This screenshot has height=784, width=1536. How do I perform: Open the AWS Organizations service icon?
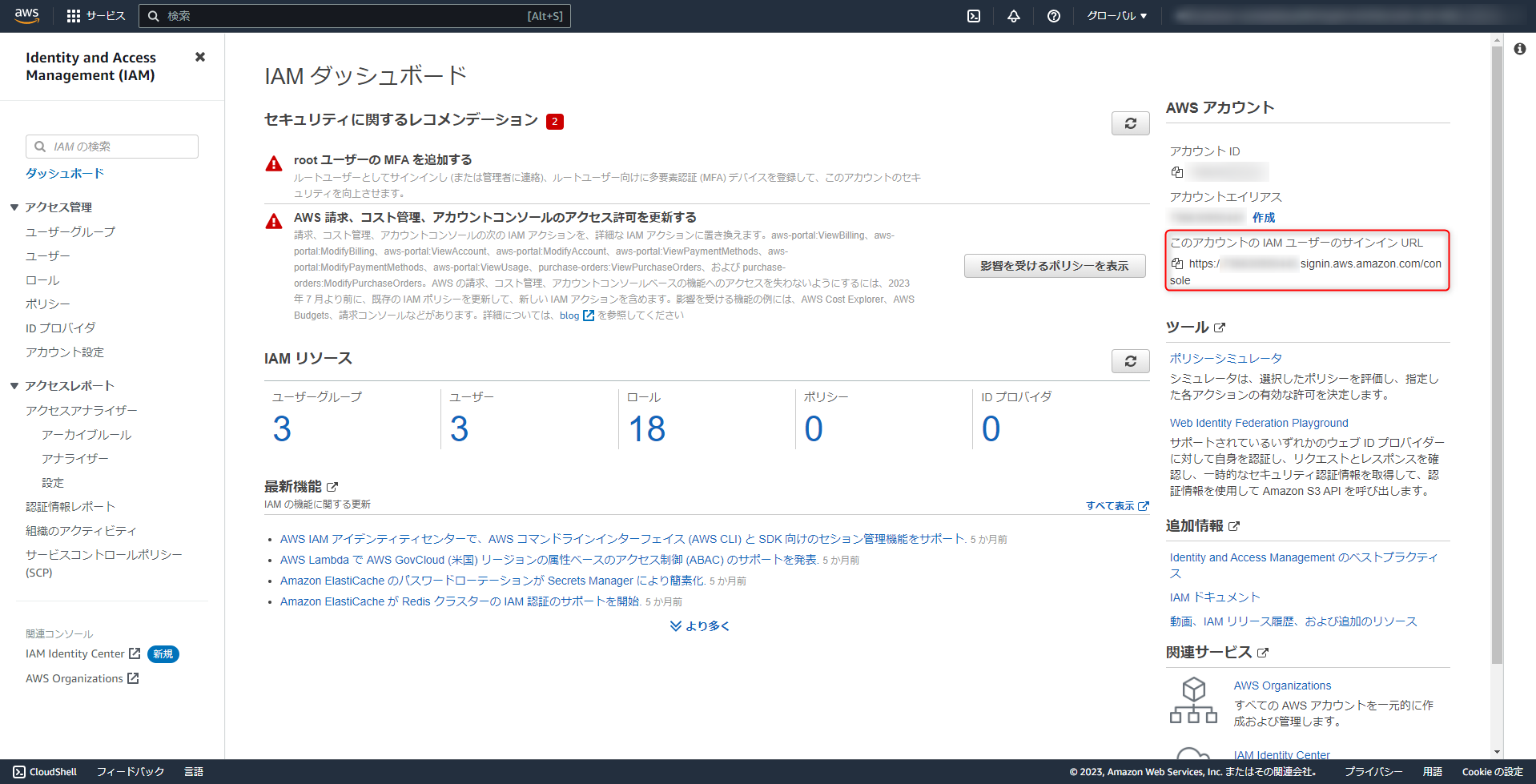click(1192, 699)
